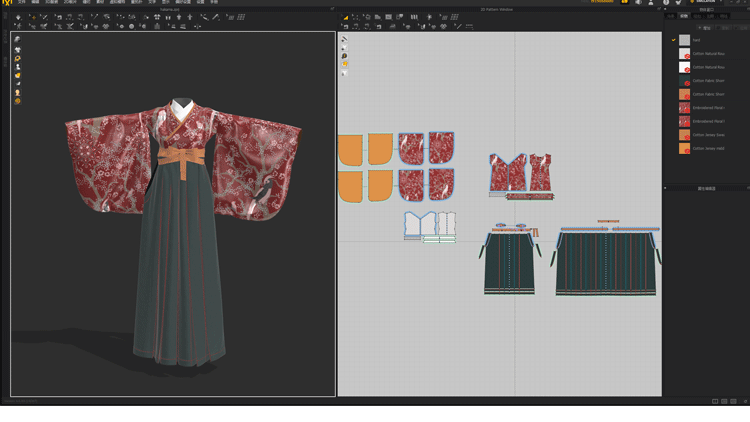Viewport: 750px width, 422px height.
Task: Expand the property editor panel arrow
Action: coord(666,188)
